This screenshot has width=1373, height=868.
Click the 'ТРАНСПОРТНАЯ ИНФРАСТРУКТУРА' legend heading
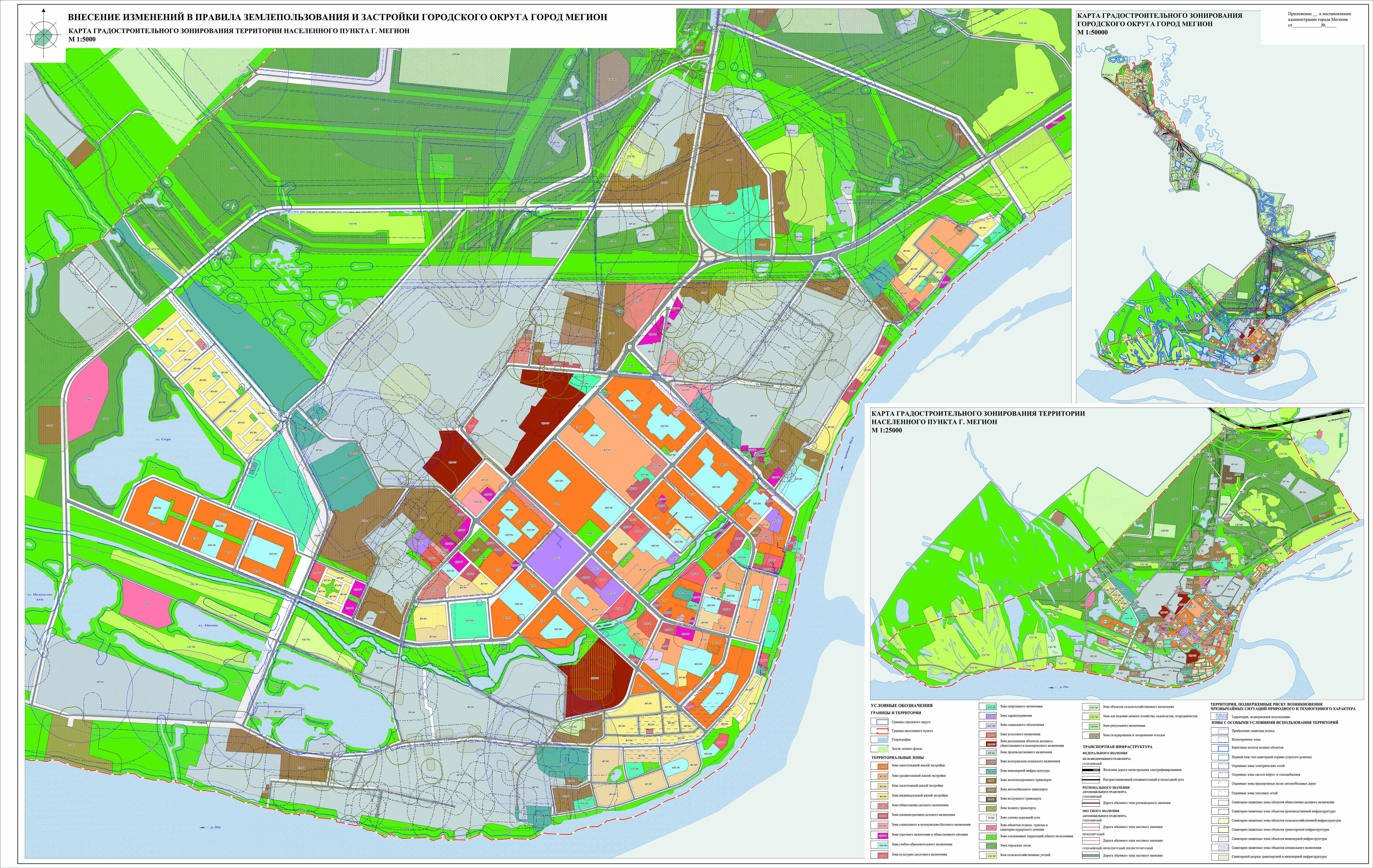pos(1118,747)
